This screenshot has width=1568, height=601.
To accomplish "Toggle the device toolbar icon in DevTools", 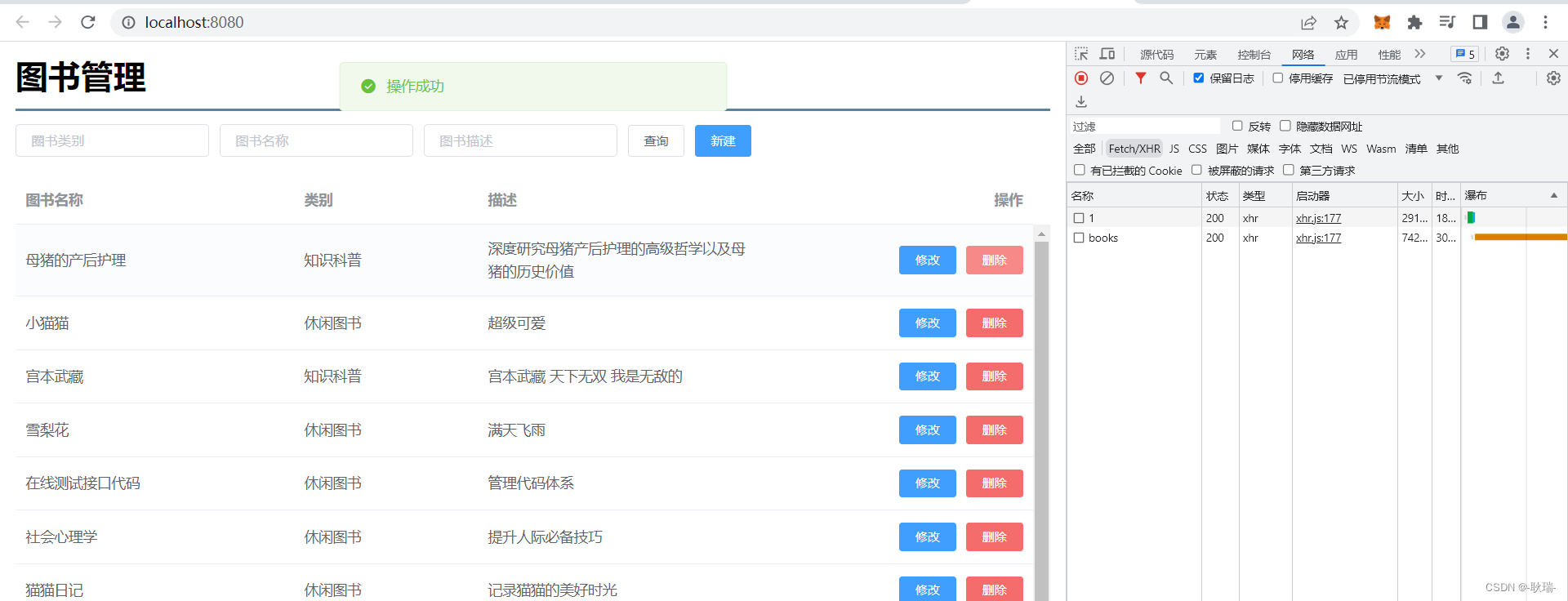I will [1107, 54].
